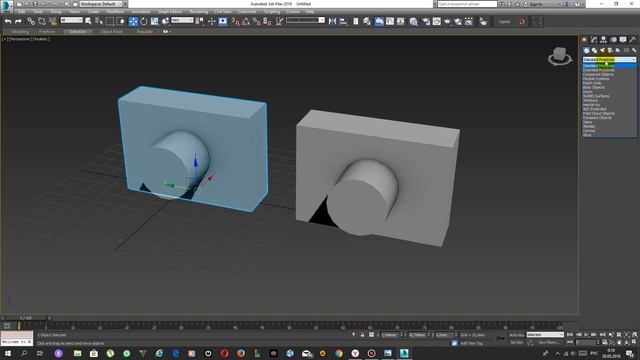The height and width of the screenshot is (360, 640).
Task: Open Select by Name dialog
Action: (x=99, y=21)
